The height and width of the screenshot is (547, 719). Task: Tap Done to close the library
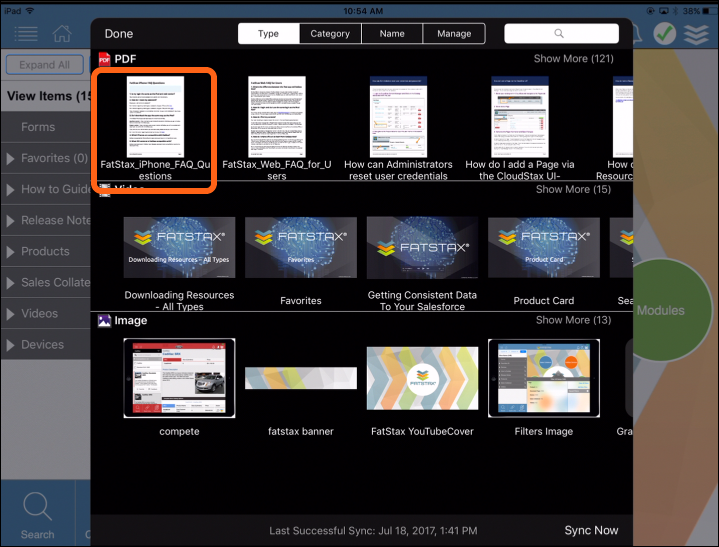(119, 33)
